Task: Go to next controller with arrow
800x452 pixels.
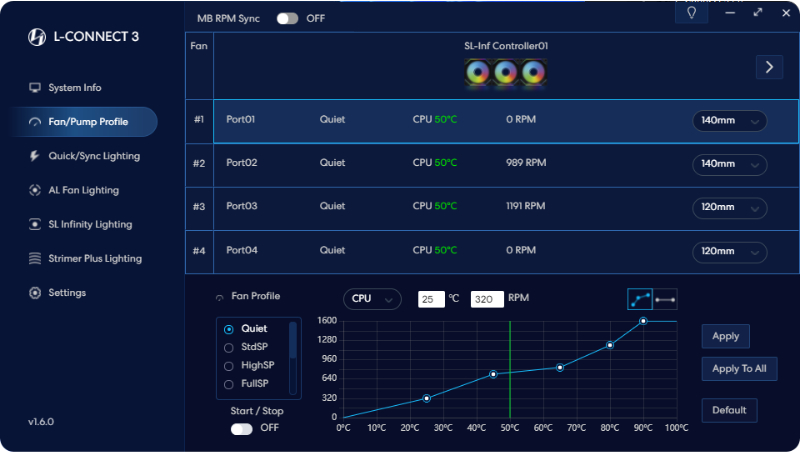Action: (768, 67)
